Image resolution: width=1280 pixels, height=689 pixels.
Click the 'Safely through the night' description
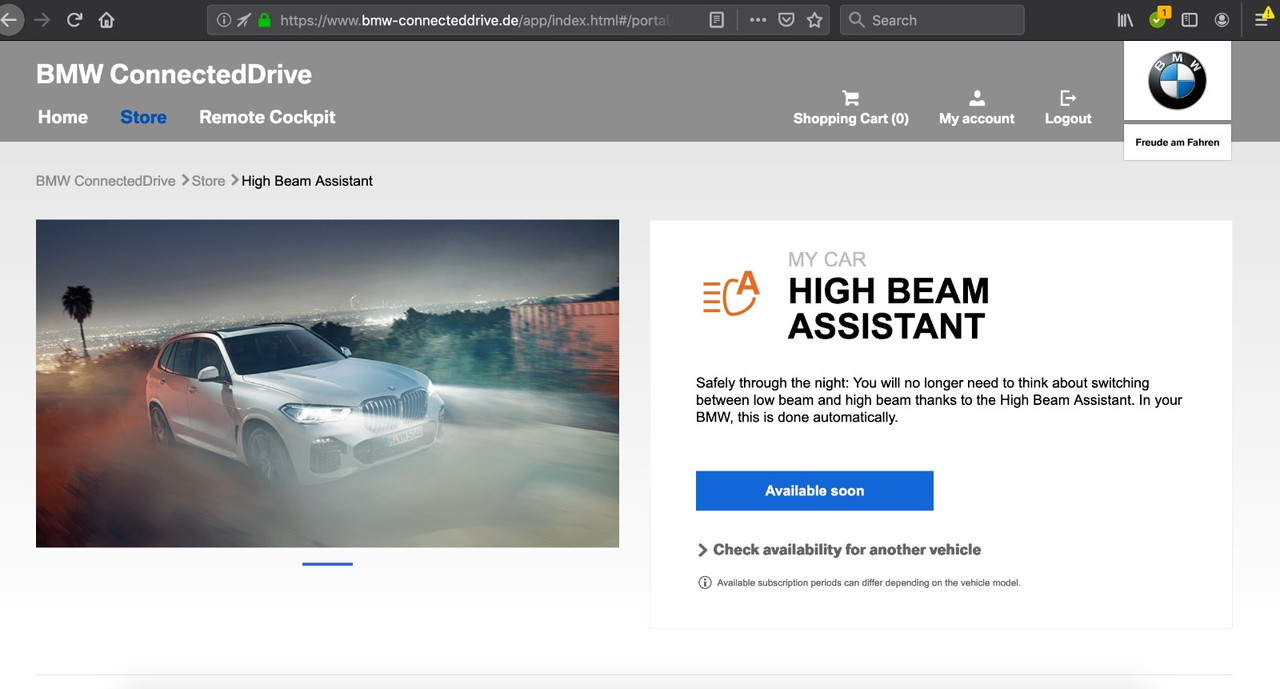point(939,400)
